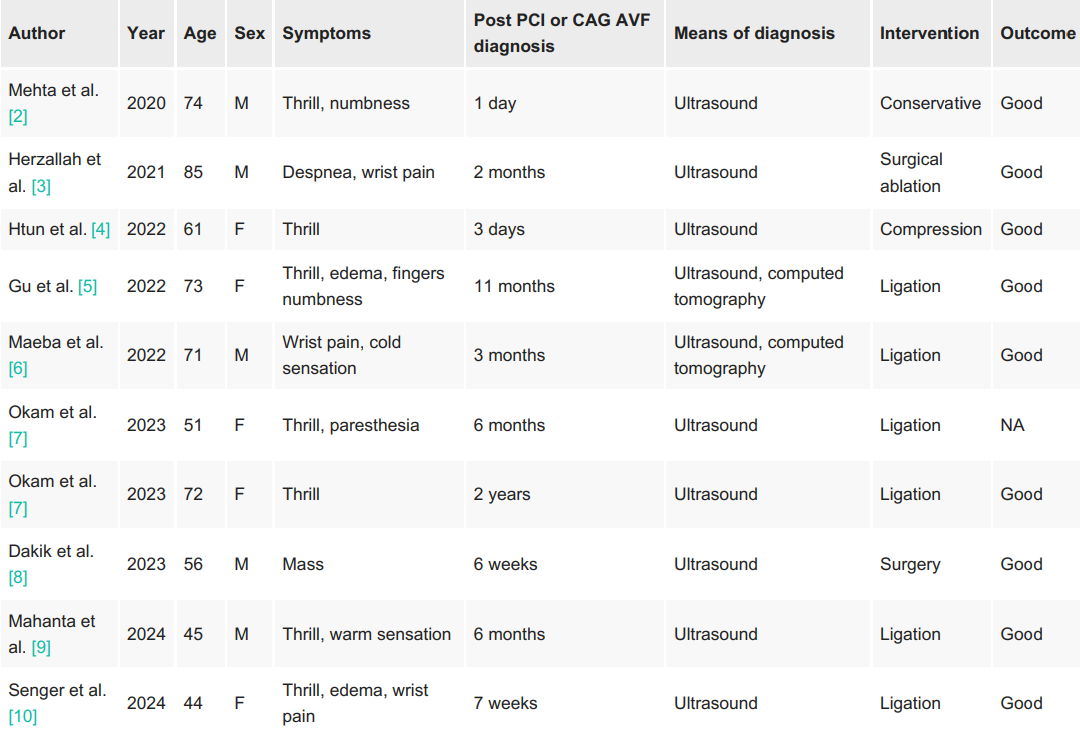Follow the [5] citation for Gu et al.

[x=88, y=286]
